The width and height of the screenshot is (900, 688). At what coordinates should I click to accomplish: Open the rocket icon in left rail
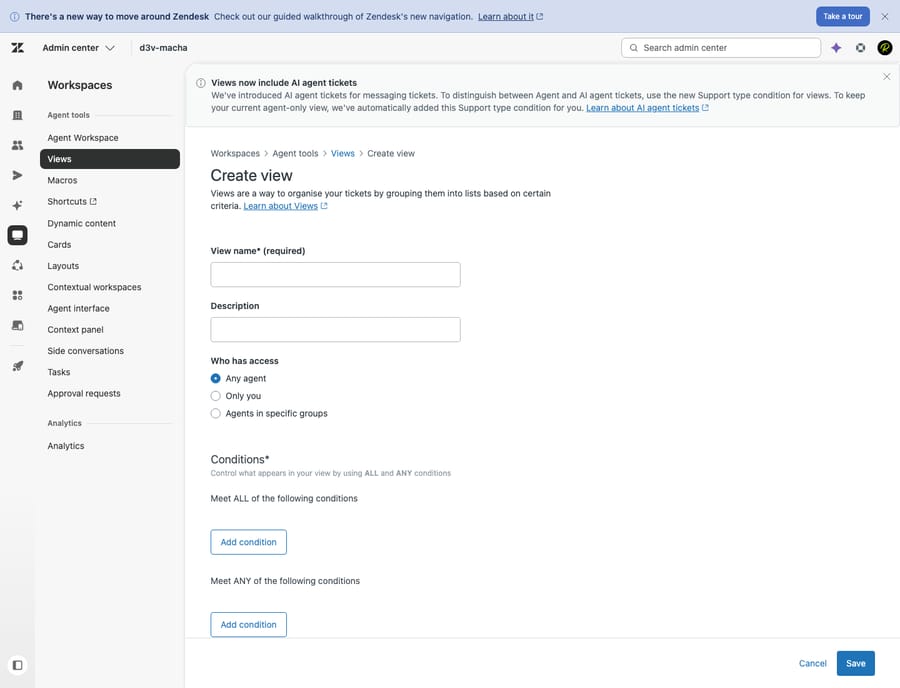[17, 366]
